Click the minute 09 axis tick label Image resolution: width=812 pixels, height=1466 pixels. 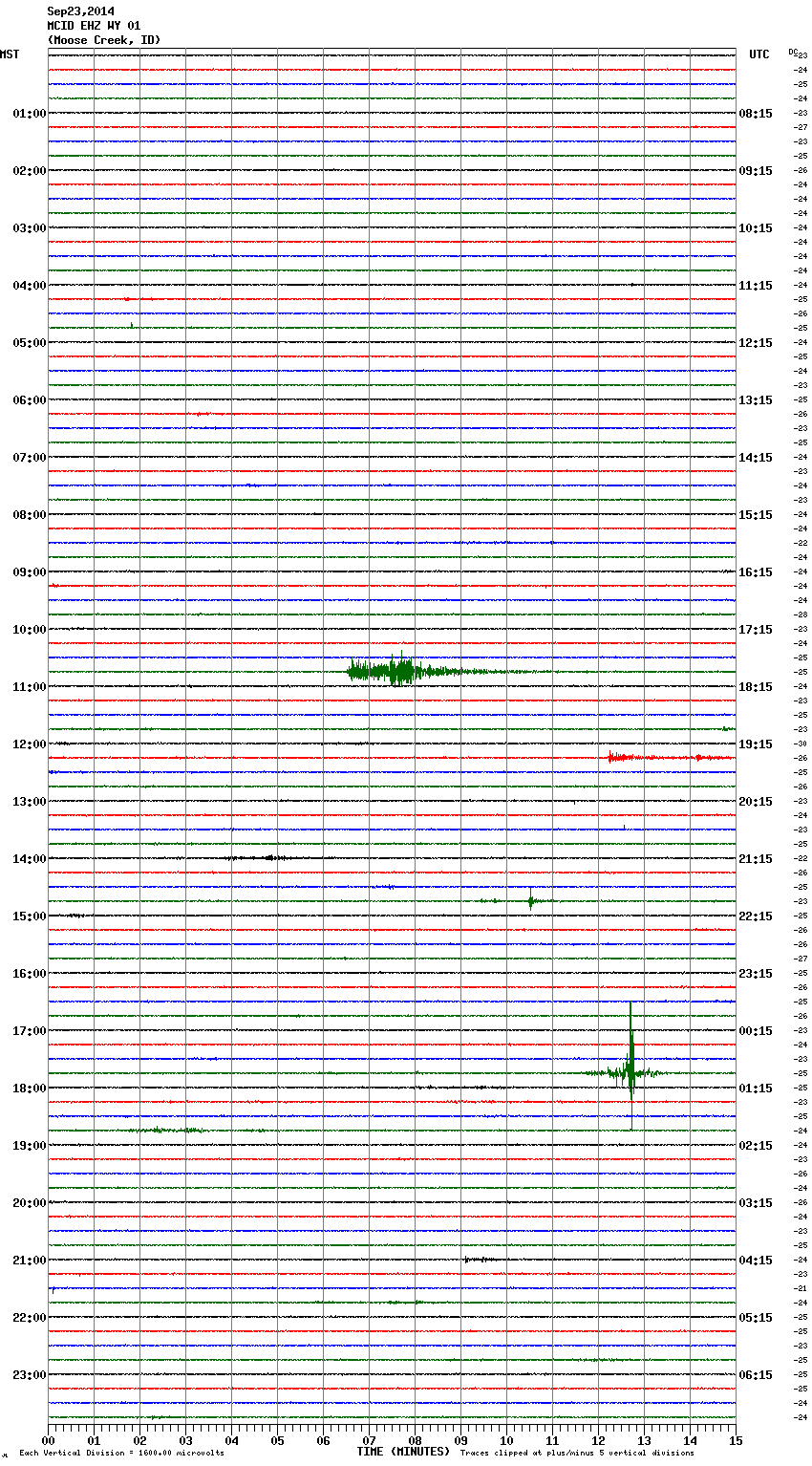[x=460, y=1441]
